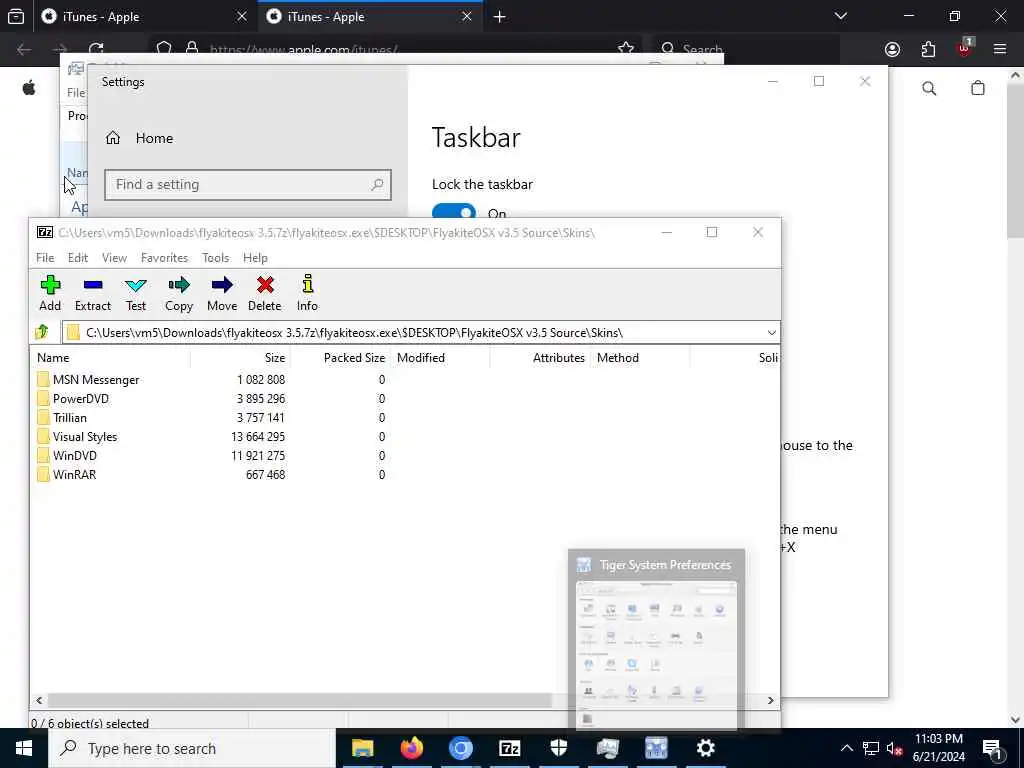Viewport: 1024px width, 768px height.
Task: Click the Windows Start button
Action: [24, 748]
